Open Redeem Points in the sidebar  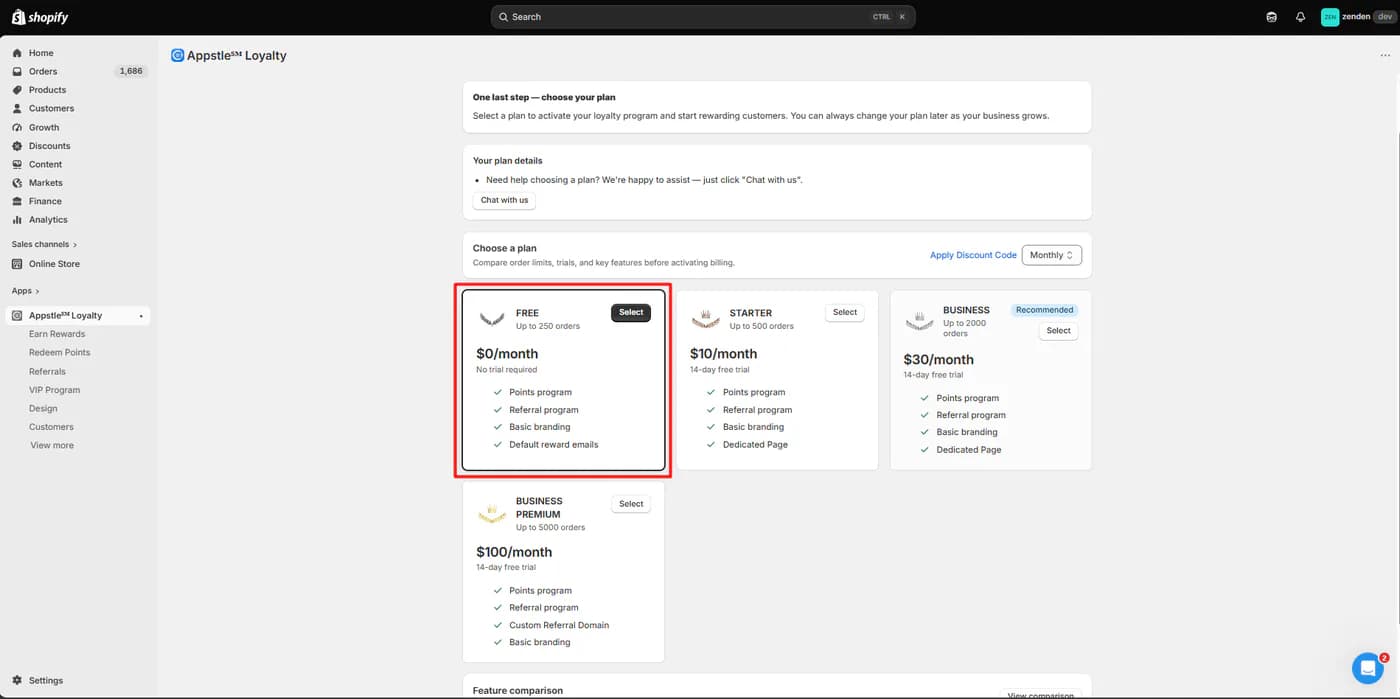point(60,352)
